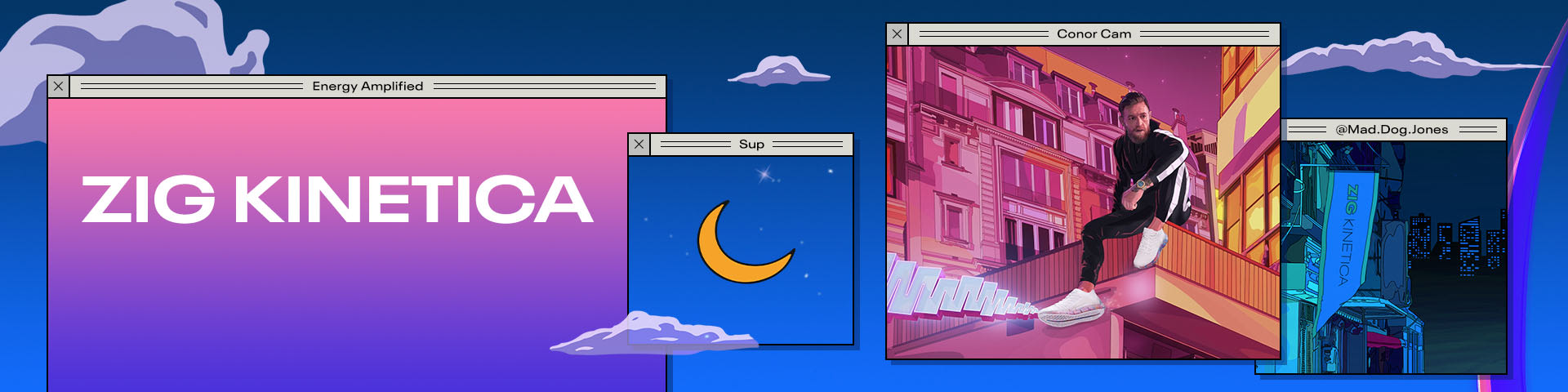Image resolution: width=1568 pixels, height=392 pixels.
Task: Tap the bright star above the moon
Action: 764,174
